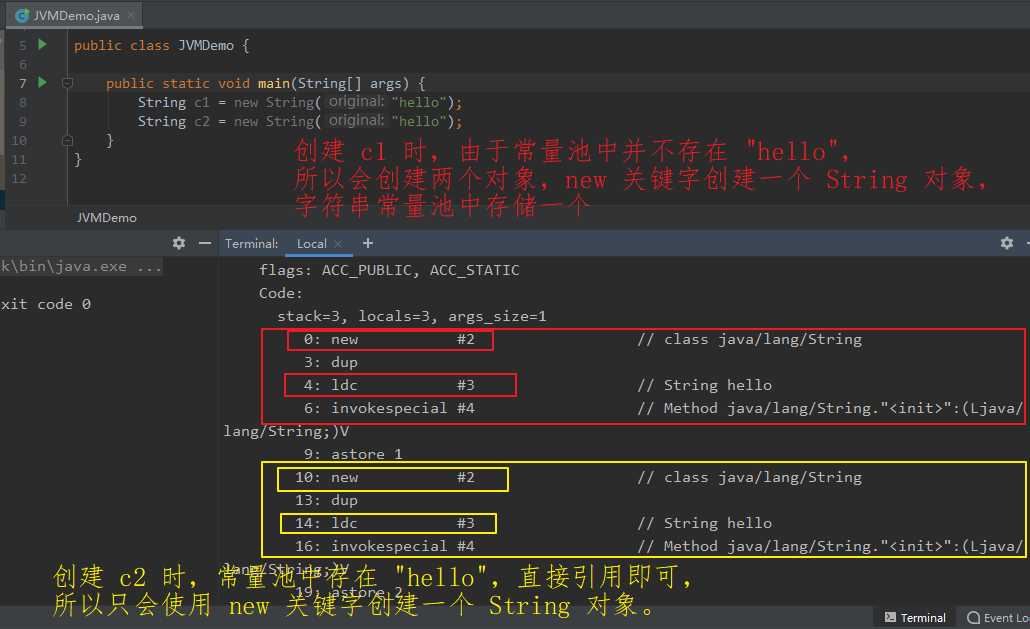Image resolution: width=1030 pixels, height=629 pixels.
Task: Click the java.exe command line in Run output
Action: (x=81, y=267)
